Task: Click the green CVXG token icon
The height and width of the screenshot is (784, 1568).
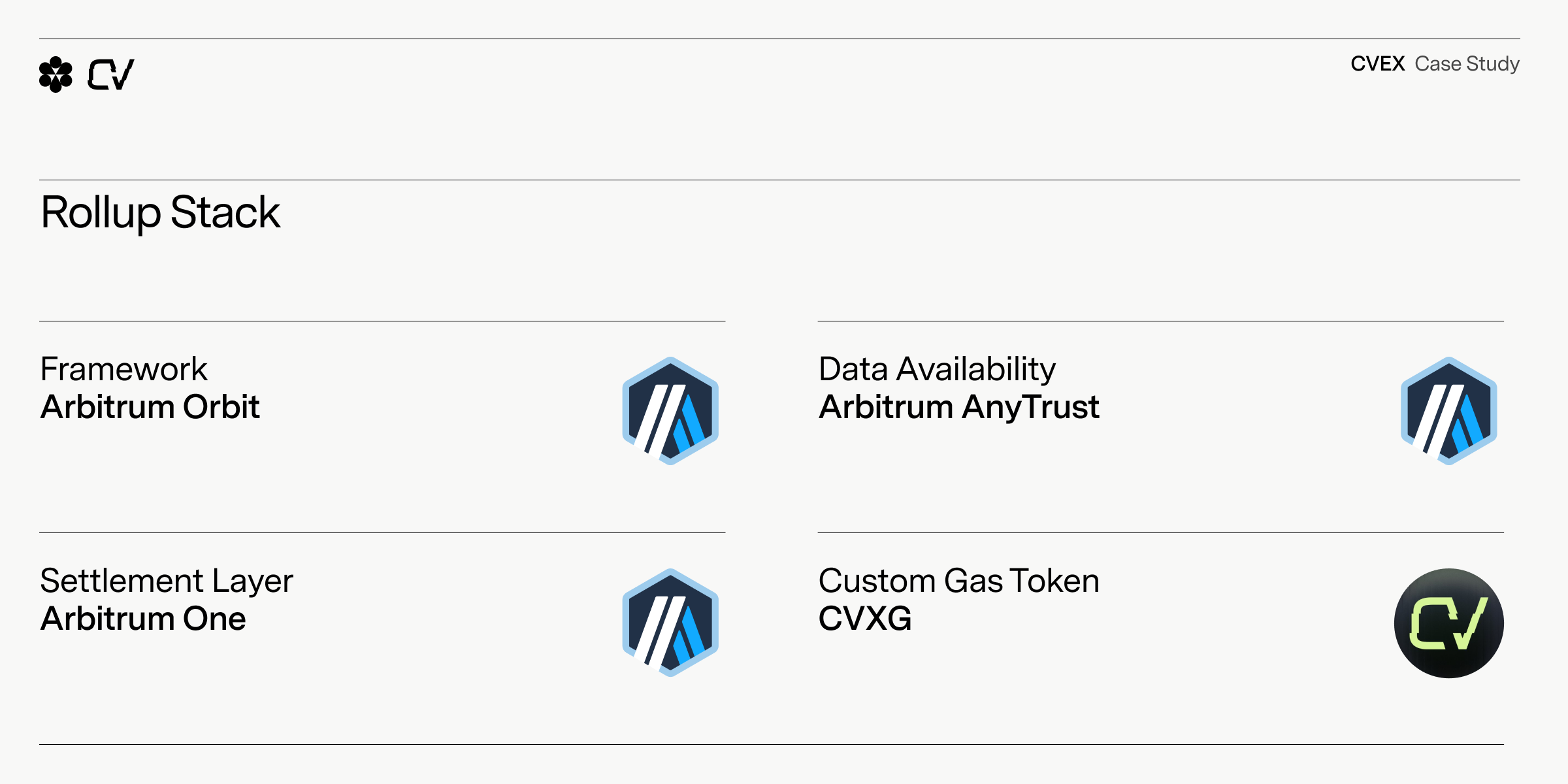Action: click(x=1449, y=623)
